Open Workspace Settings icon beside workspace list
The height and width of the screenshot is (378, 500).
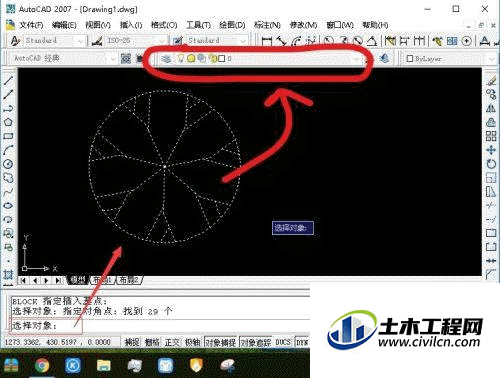tap(126, 59)
